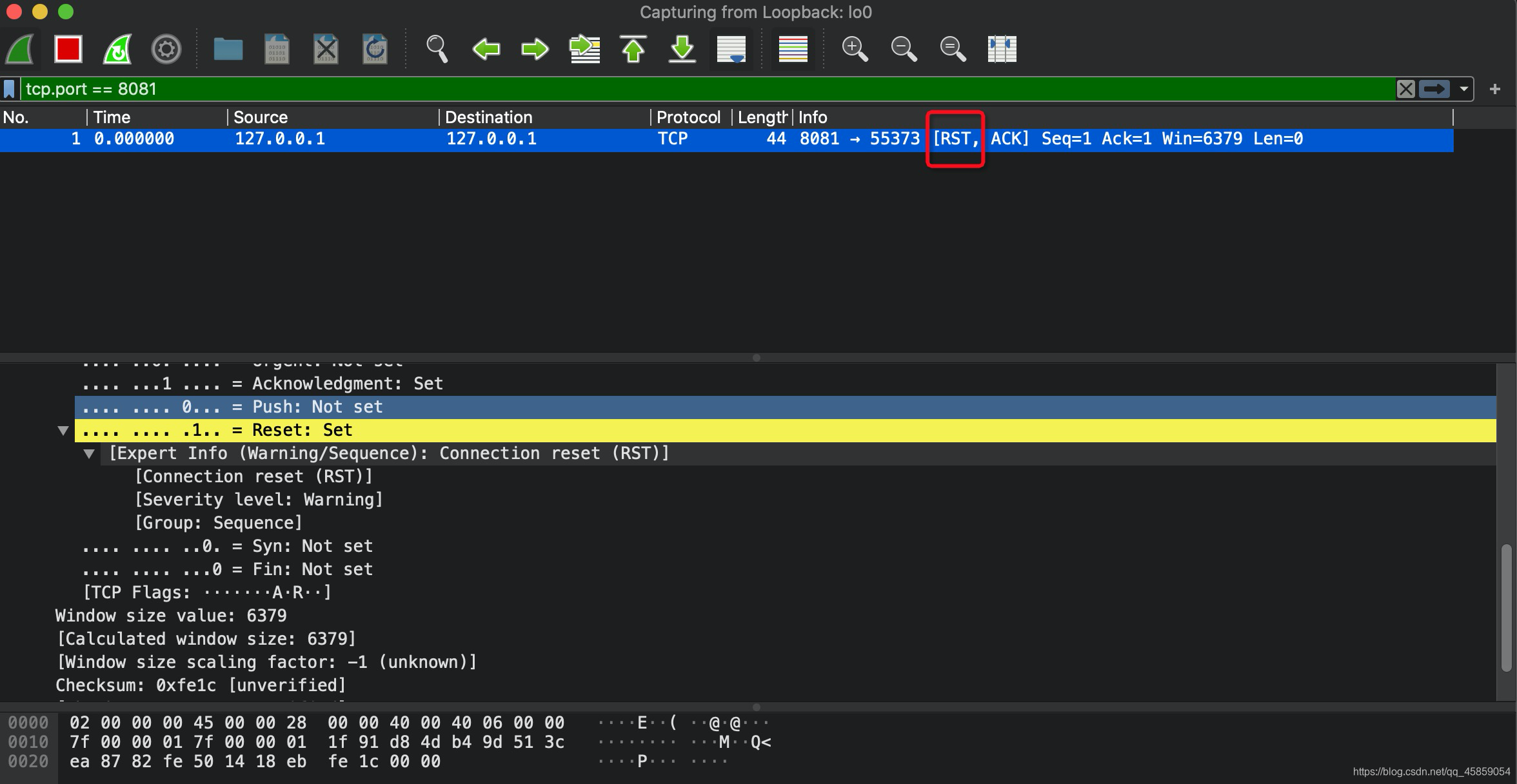
Task: Select Window size scaling factor line
Action: pos(266,662)
